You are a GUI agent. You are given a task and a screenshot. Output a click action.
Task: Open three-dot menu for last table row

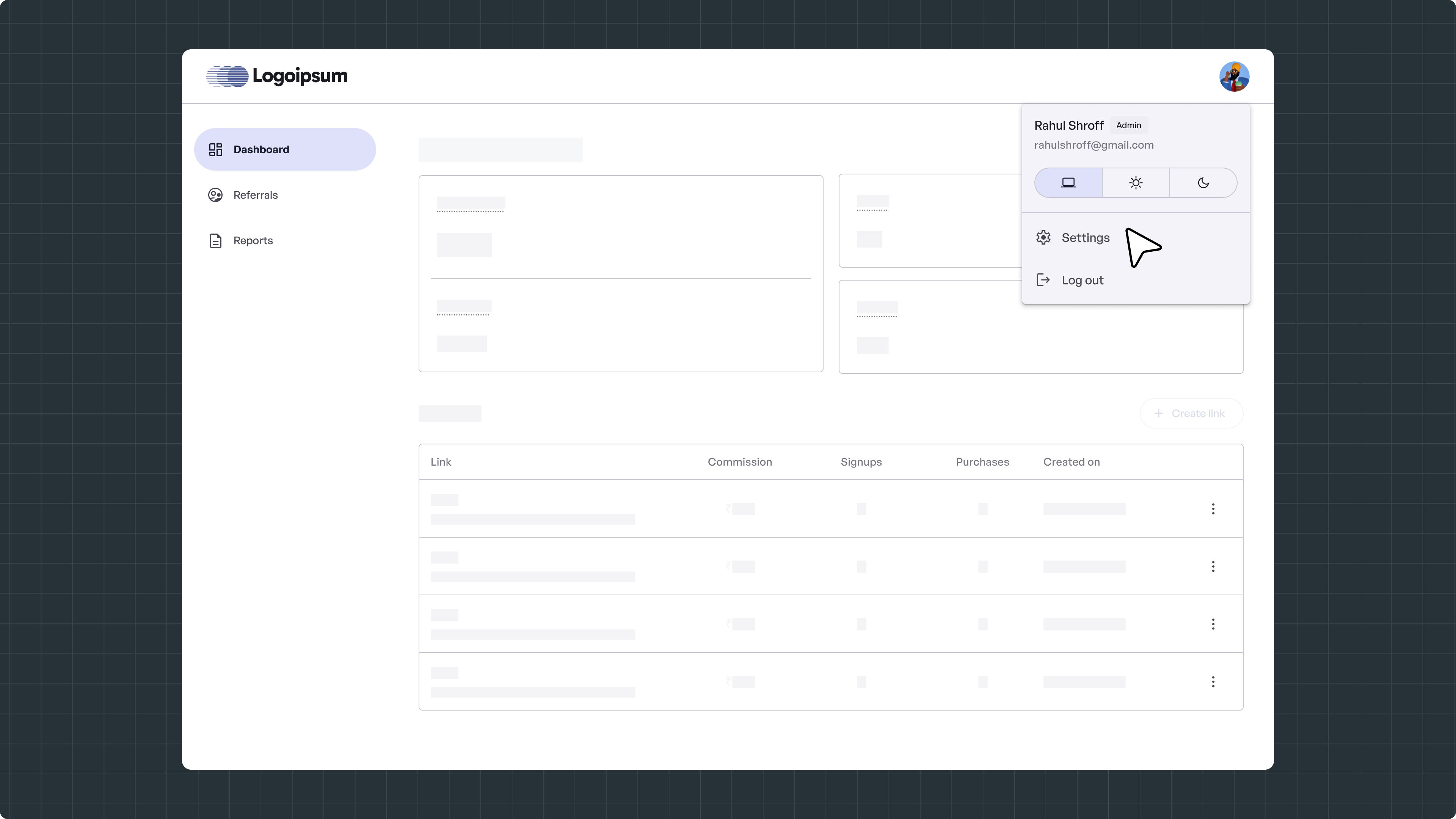(x=1213, y=682)
